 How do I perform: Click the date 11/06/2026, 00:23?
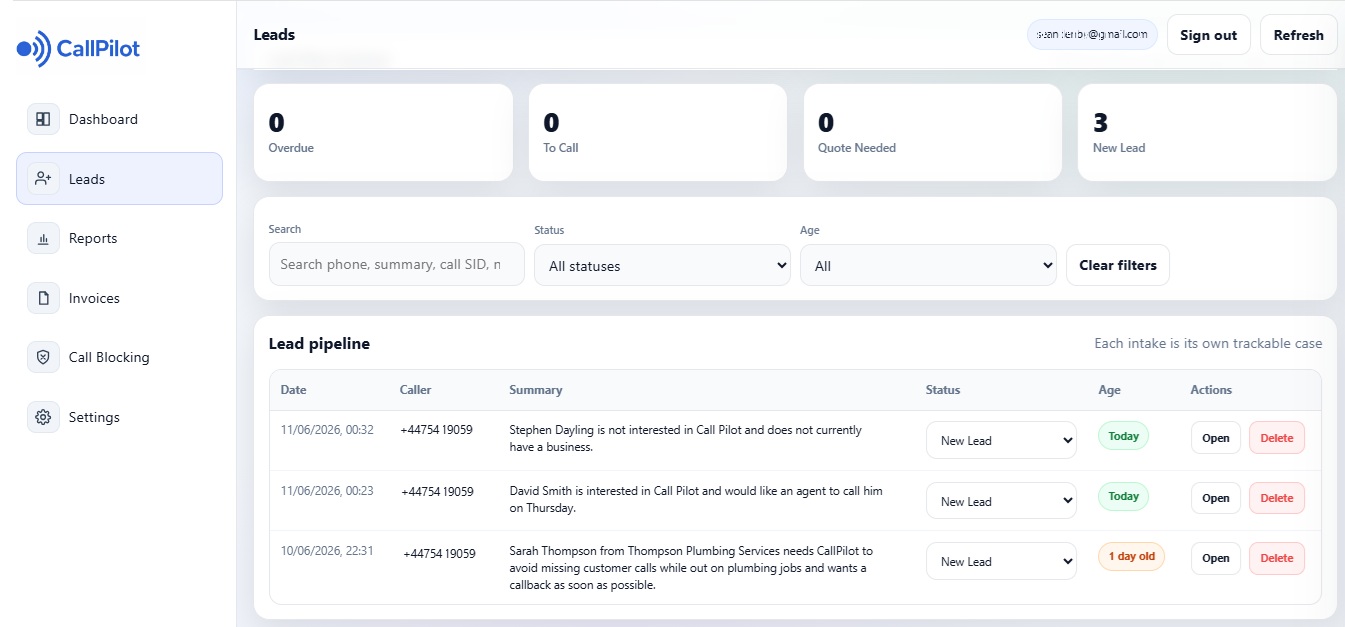(x=327, y=491)
